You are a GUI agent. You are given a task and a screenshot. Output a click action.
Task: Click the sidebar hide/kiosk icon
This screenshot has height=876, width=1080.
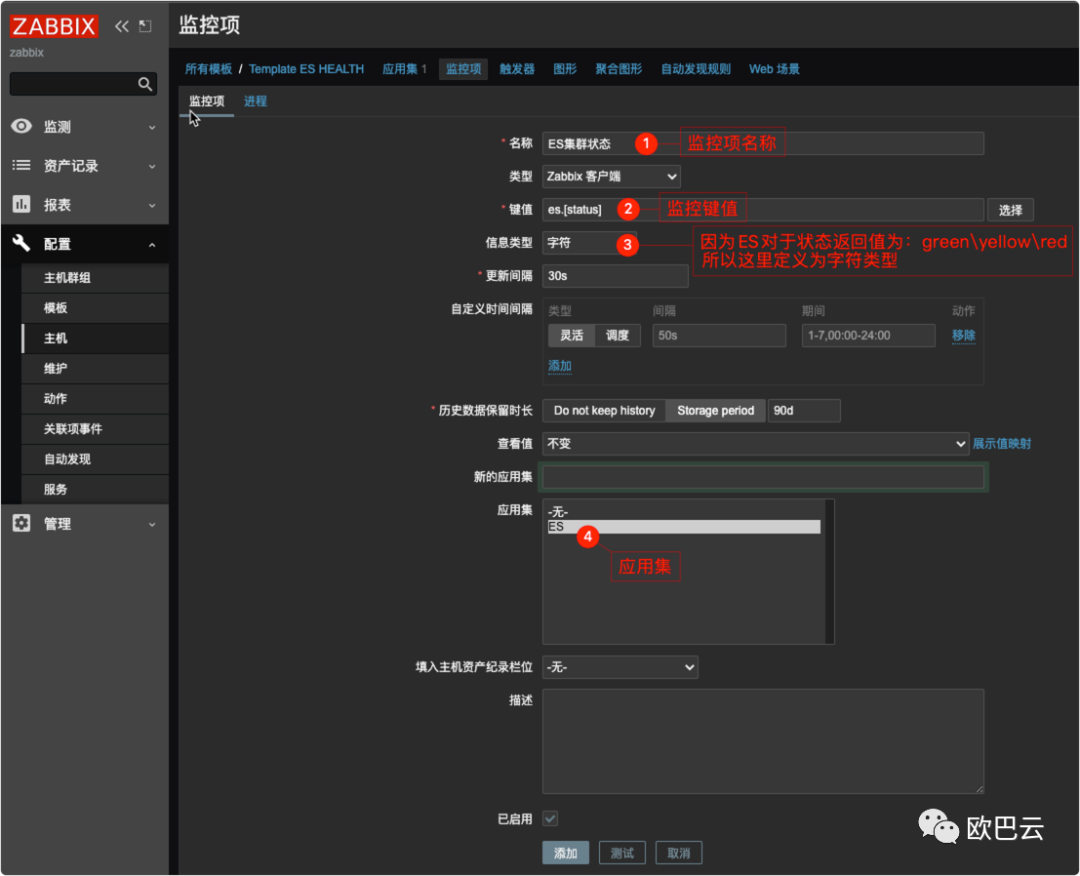pyautogui.click(x=145, y=26)
